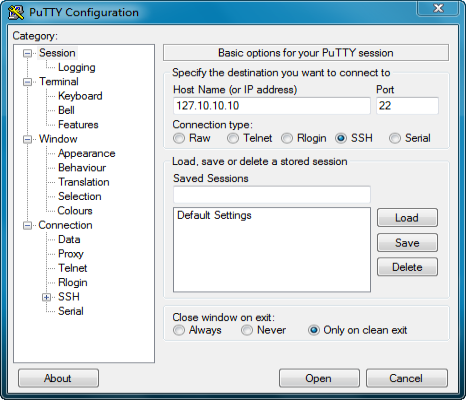This screenshot has width=466, height=400.
Task: Set close window on exit to Always
Action: pos(179,330)
